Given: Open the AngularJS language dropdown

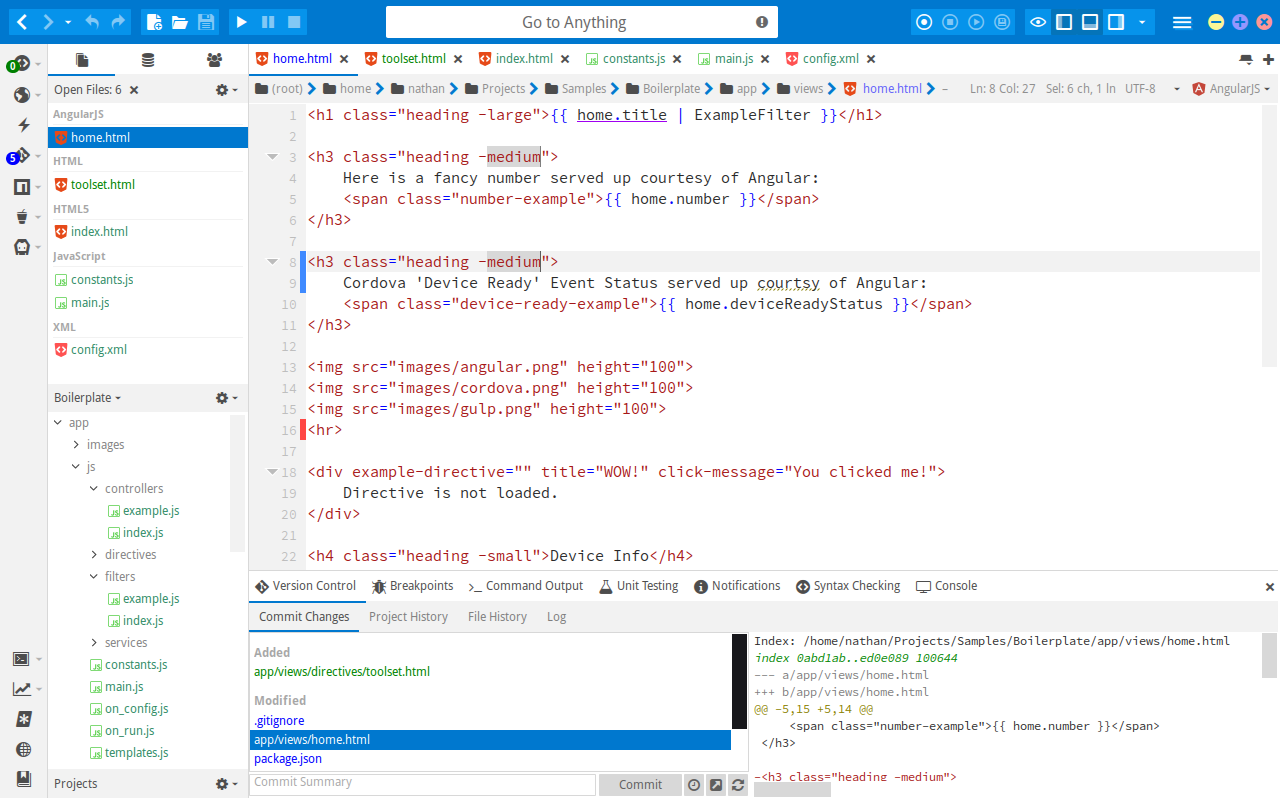Looking at the screenshot, I should pyautogui.click(x=1229, y=88).
